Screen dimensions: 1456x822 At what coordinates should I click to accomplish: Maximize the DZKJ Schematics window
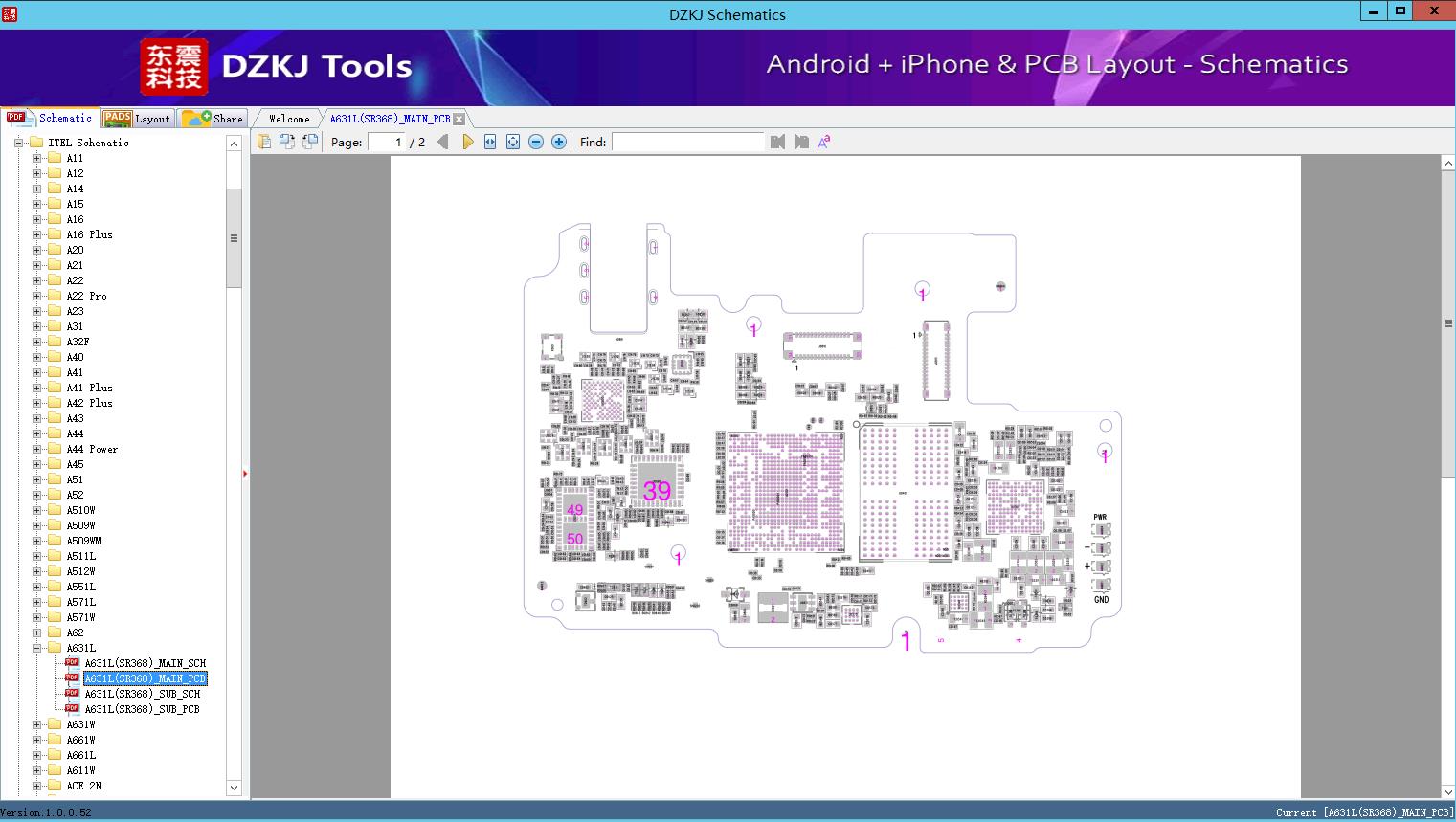coord(1400,11)
